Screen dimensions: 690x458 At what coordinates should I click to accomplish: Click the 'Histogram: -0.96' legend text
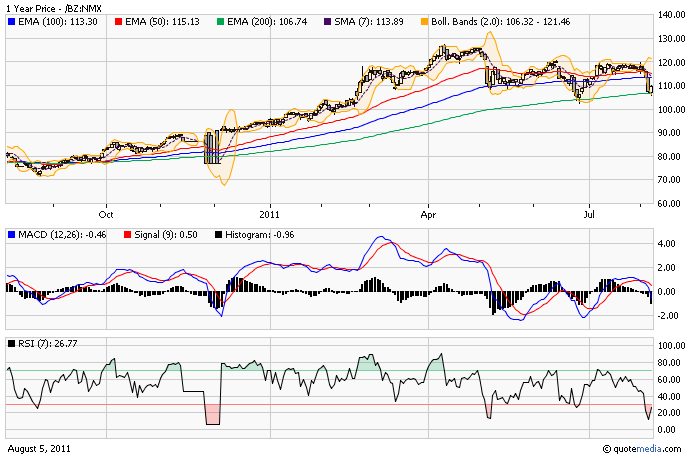click(260, 235)
